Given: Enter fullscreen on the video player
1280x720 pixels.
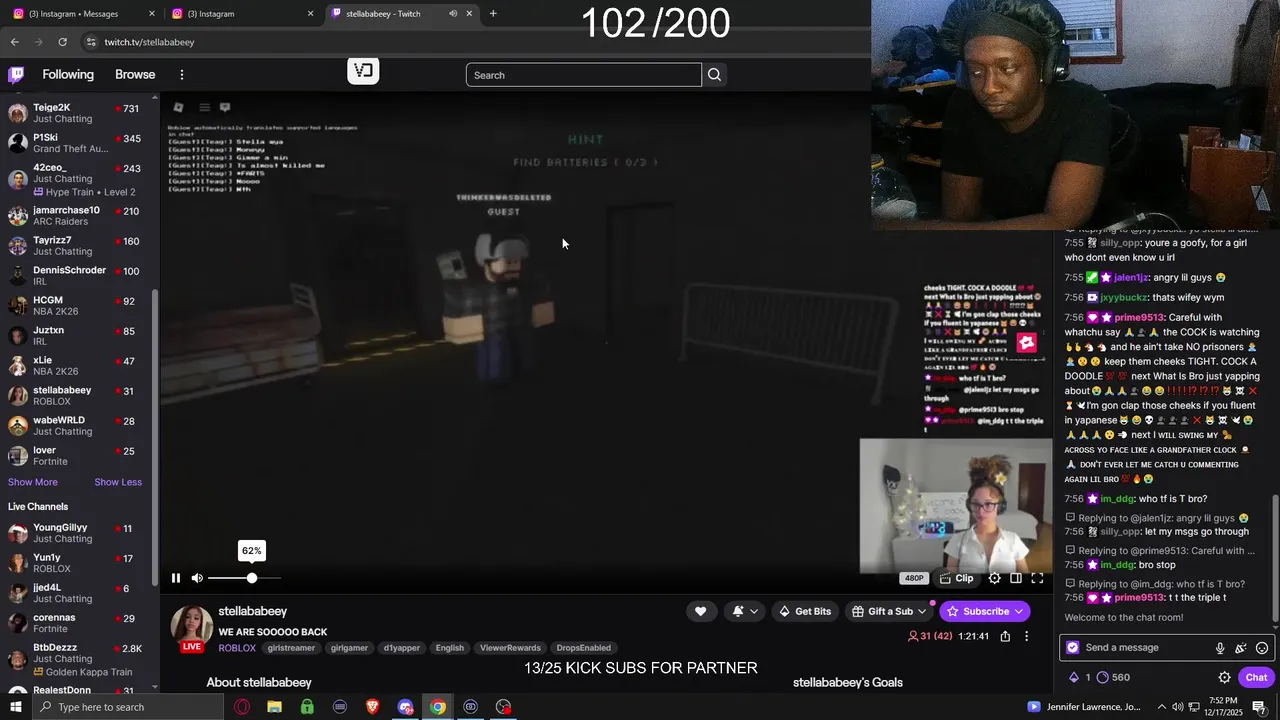Looking at the screenshot, I should pos(1037,578).
